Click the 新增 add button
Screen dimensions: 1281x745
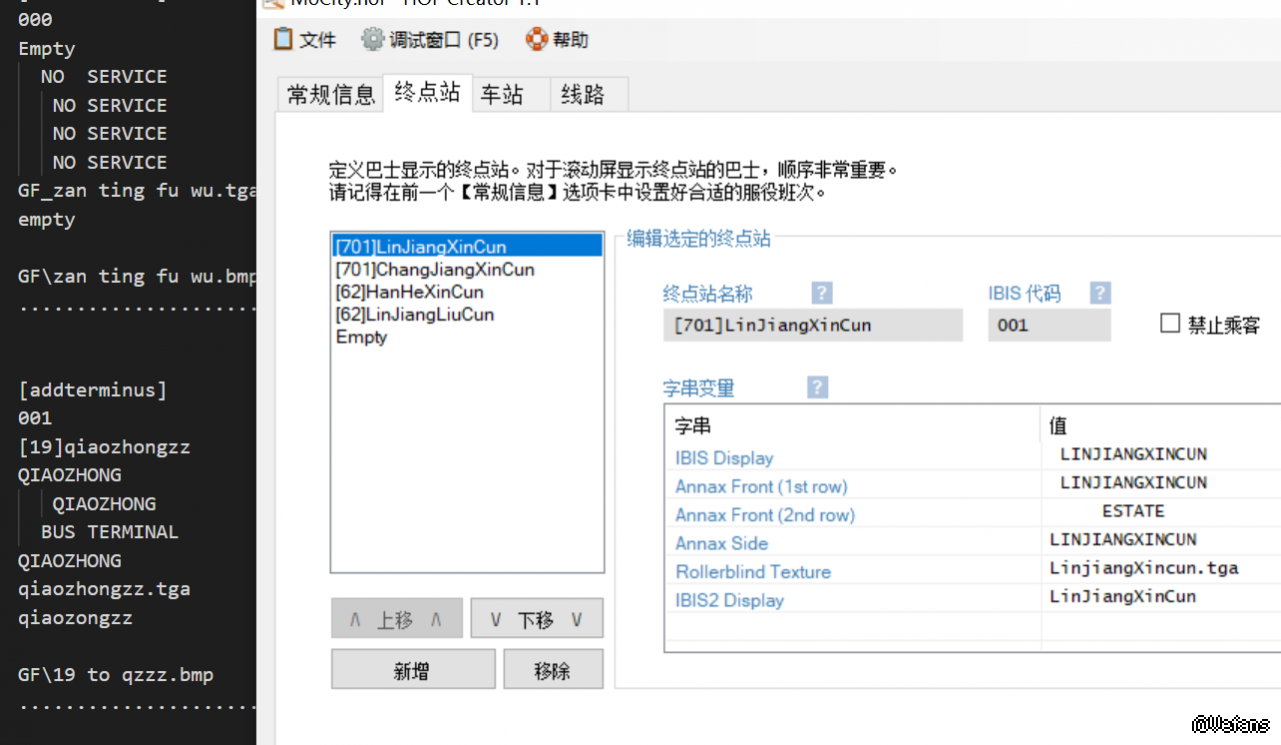tap(413, 670)
